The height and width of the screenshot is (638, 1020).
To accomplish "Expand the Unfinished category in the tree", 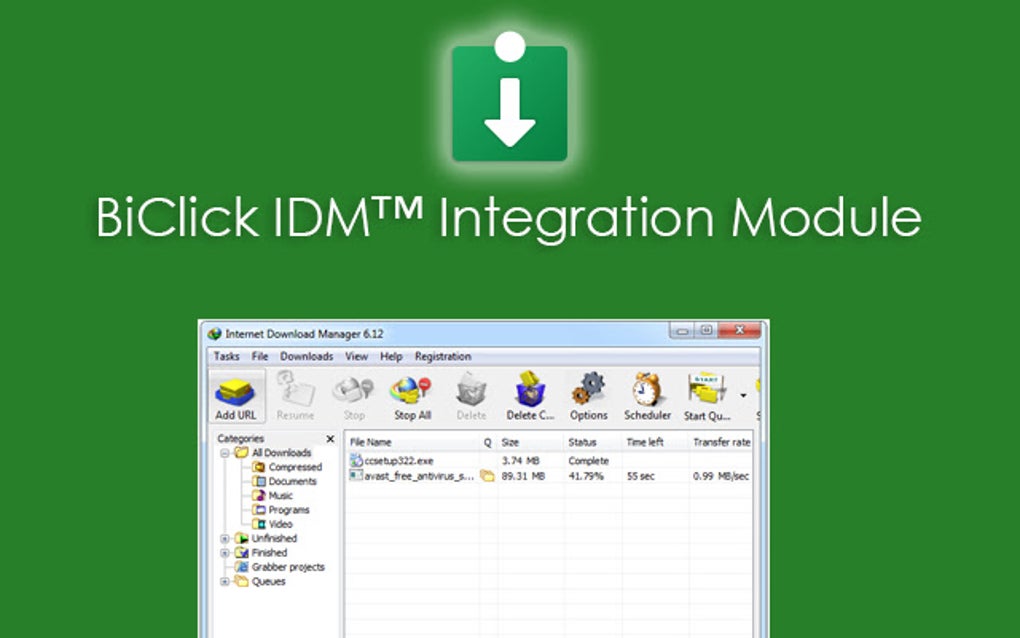I will 224,538.
